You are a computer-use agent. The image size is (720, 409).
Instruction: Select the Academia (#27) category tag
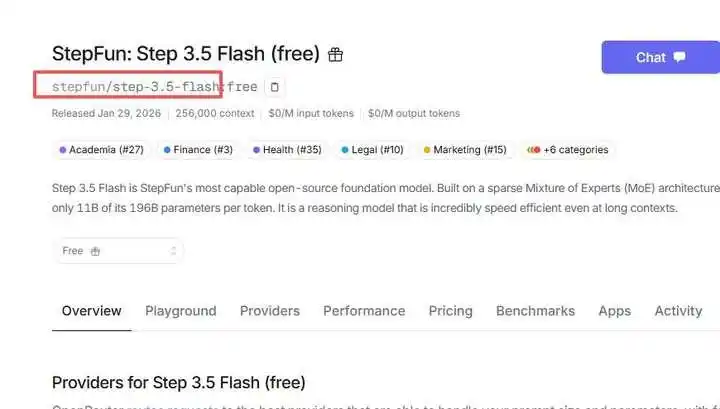point(102,150)
